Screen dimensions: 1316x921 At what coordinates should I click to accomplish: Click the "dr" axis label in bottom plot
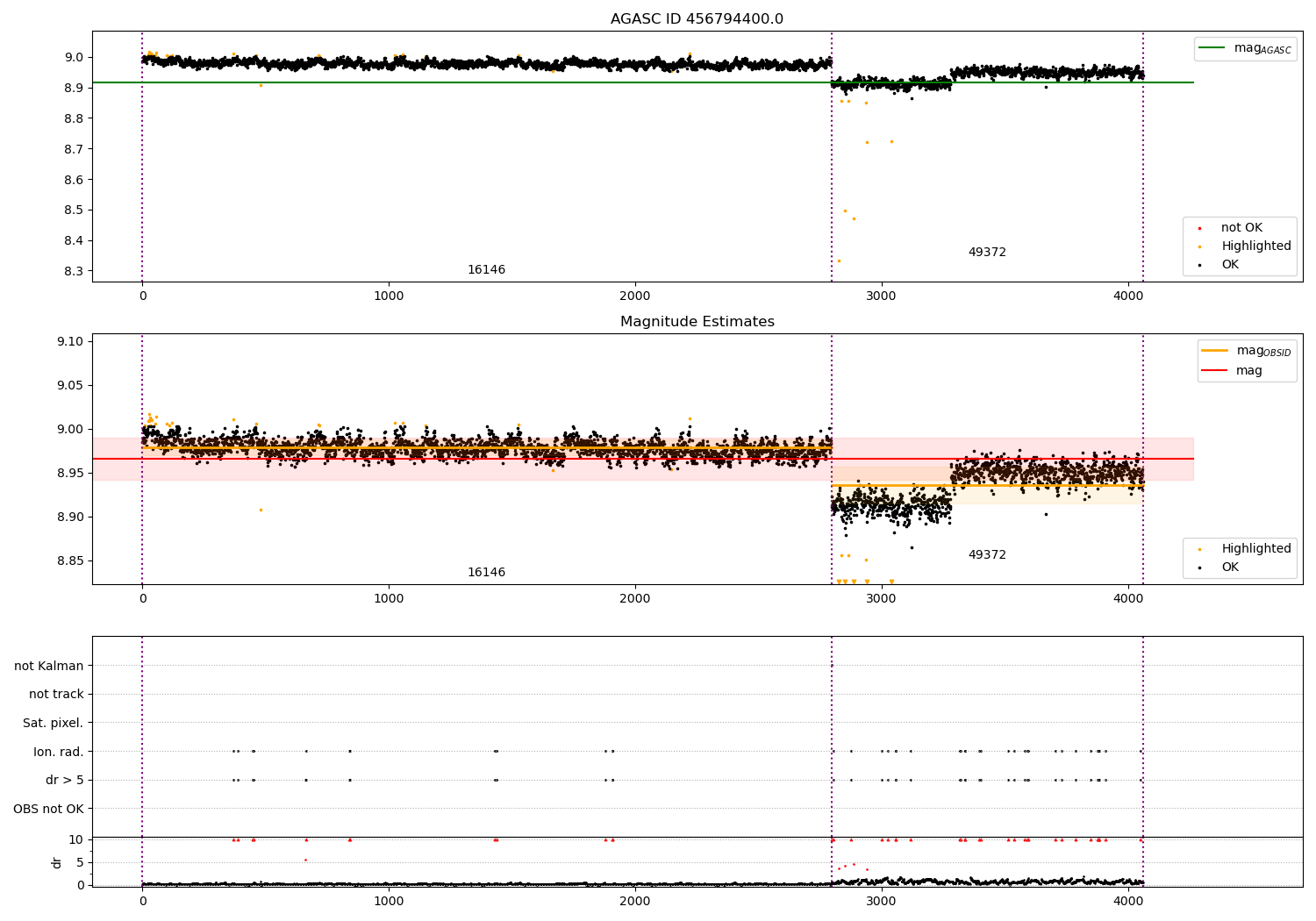click(x=57, y=862)
